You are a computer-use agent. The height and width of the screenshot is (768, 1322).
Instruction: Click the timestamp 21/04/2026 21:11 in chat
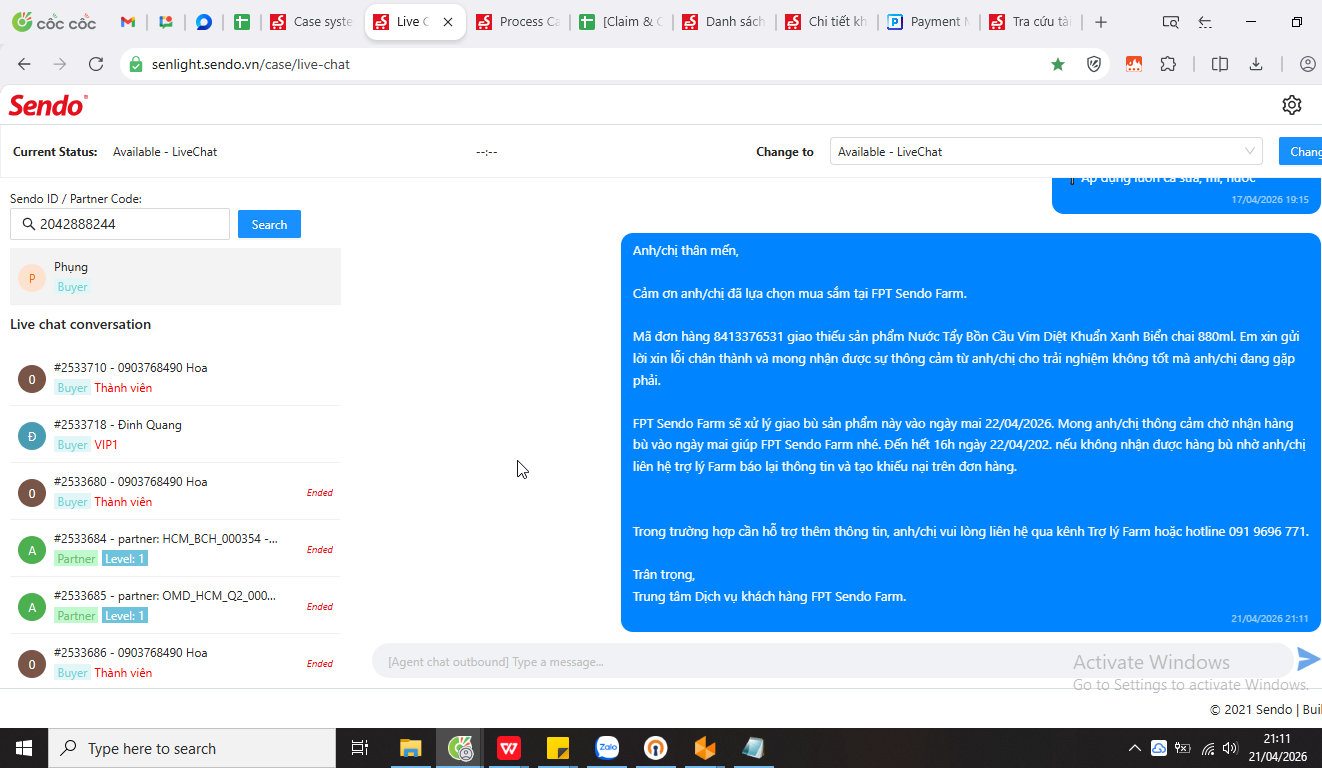[x=1269, y=619]
